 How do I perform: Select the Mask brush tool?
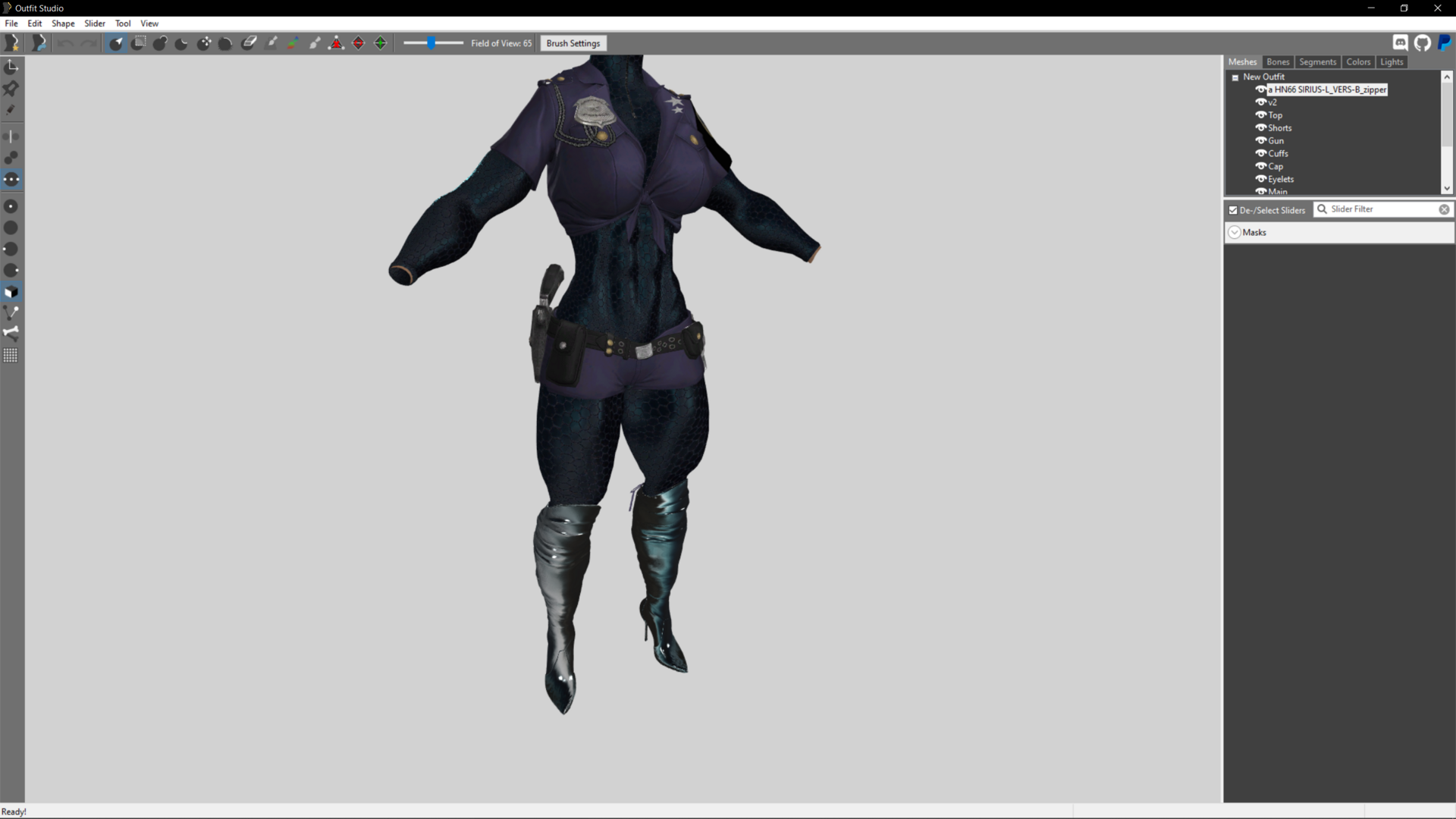pos(138,43)
